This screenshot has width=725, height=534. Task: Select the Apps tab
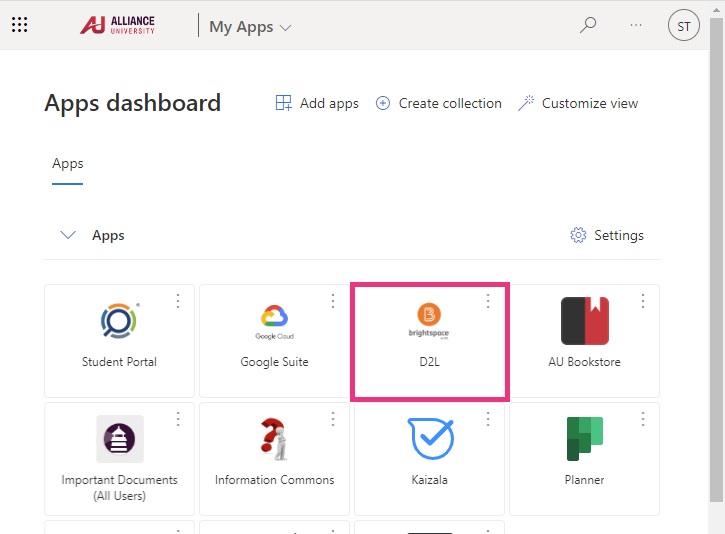(68, 164)
